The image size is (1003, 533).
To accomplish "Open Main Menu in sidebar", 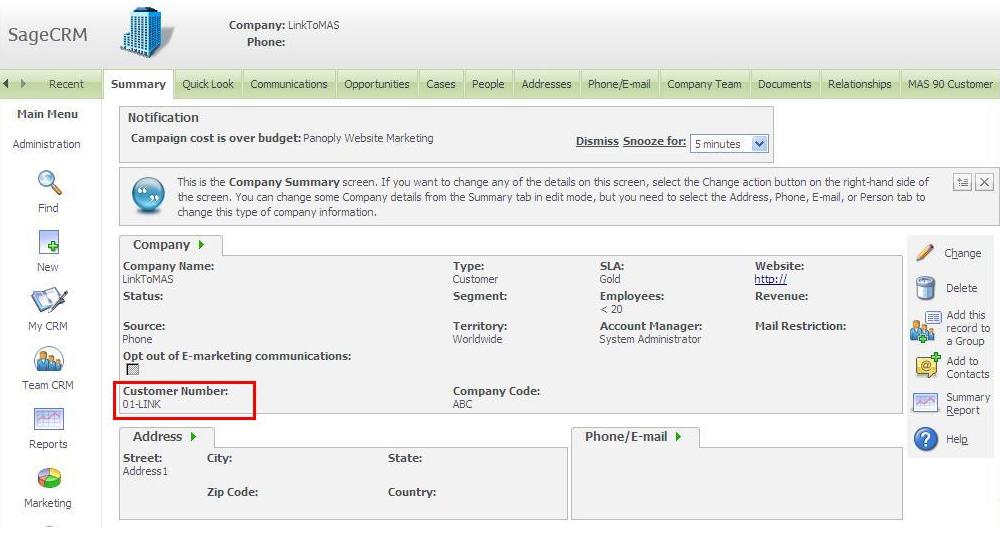I will click(47, 114).
